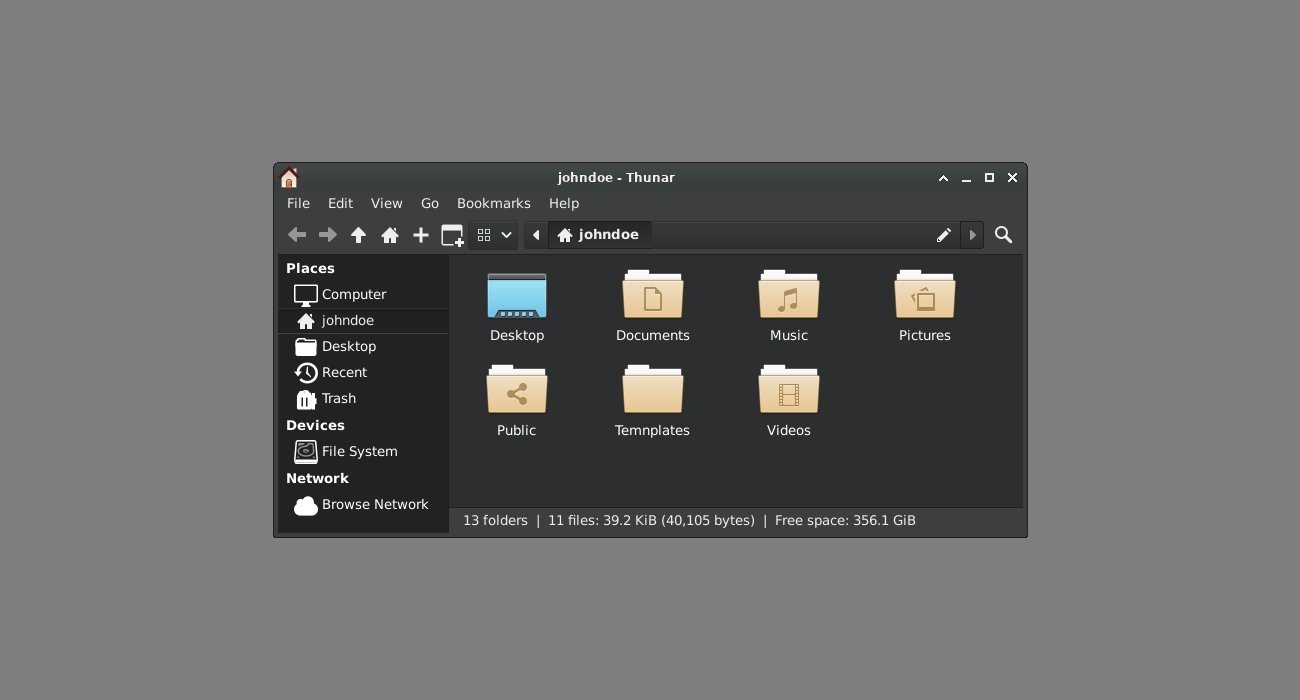Select the Temnplates folder icon
The image size is (1300, 700).
653,390
